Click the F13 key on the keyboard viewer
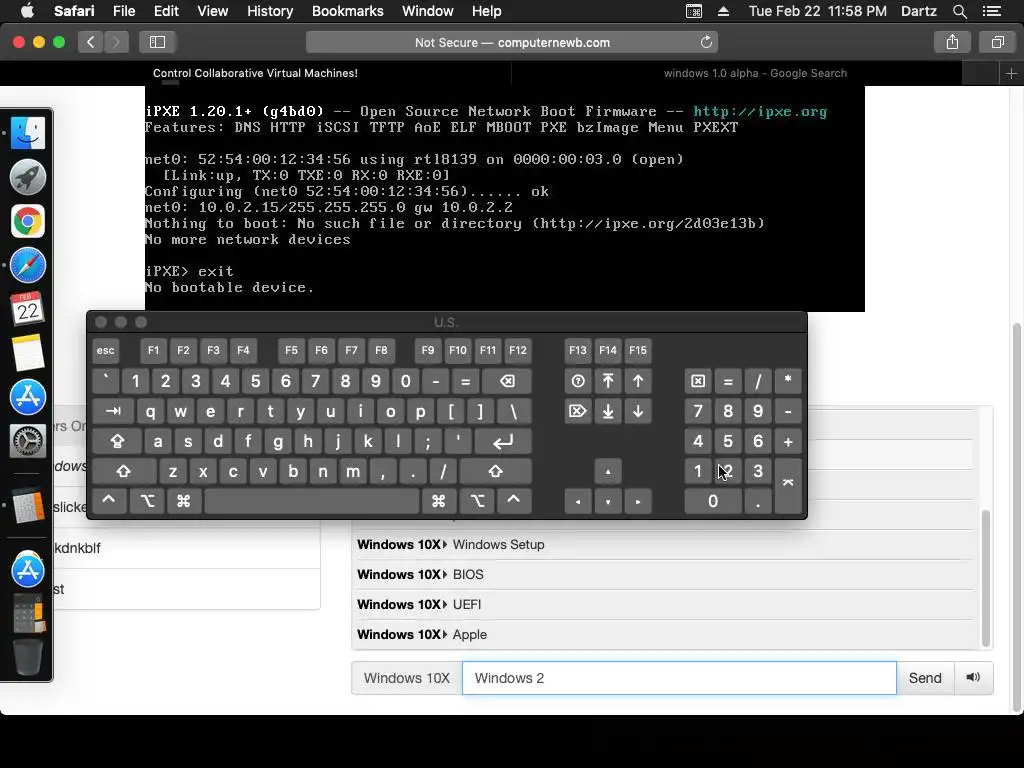Image resolution: width=1024 pixels, height=768 pixels. pyautogui.click(x=578, y=351)
